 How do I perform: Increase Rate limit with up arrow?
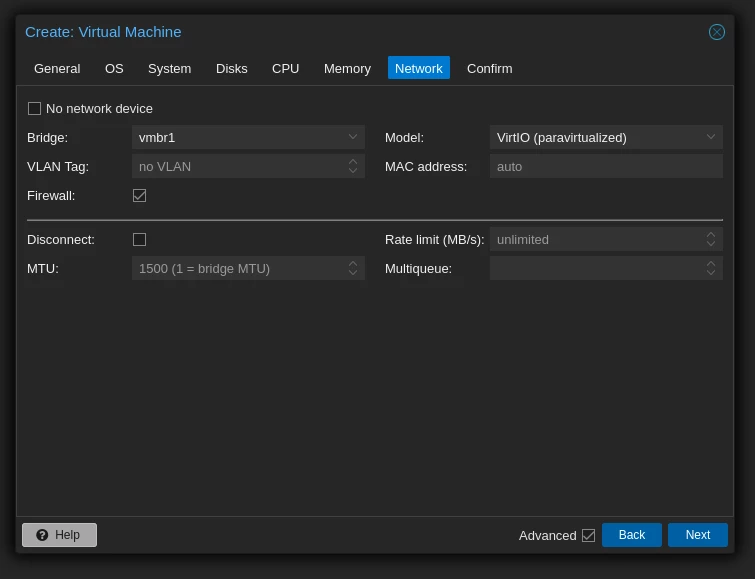711,235
